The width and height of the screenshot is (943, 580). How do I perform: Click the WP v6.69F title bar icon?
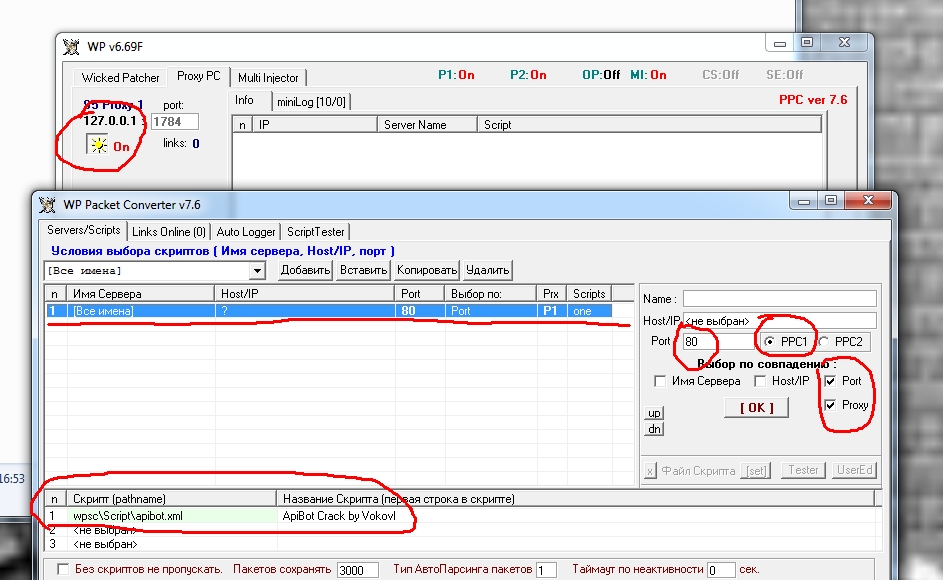[71, 46]
